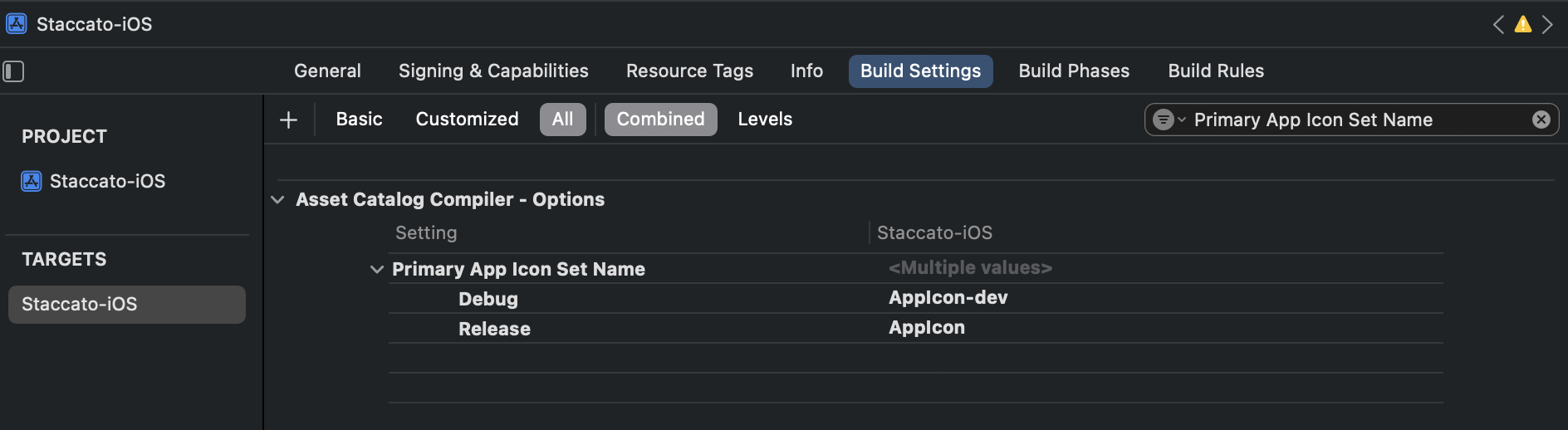Clear the search filter text
Image resolution: width=1568 pixels, height=430 pixels.
click(1541, 120)
